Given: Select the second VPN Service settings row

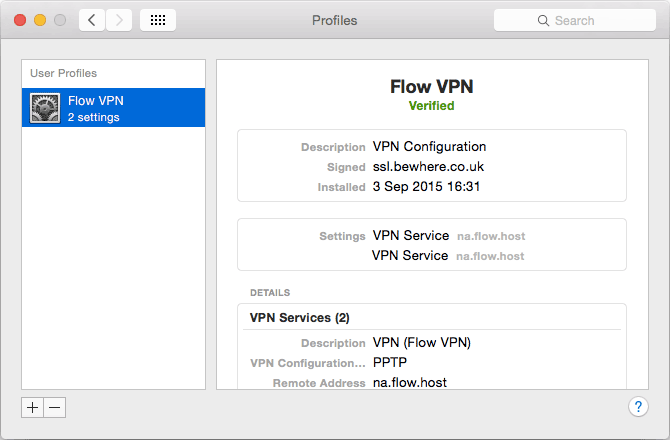Looking at the screenshot, I should 410,255.
